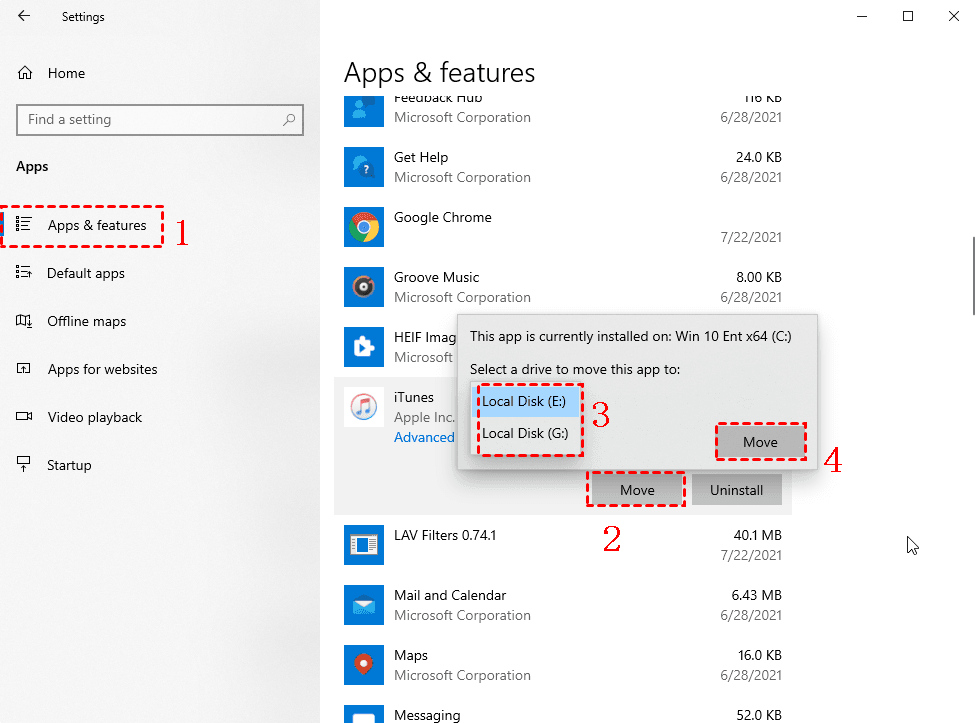Click the Mail and Calendar envelope icon

click(363, 605)
